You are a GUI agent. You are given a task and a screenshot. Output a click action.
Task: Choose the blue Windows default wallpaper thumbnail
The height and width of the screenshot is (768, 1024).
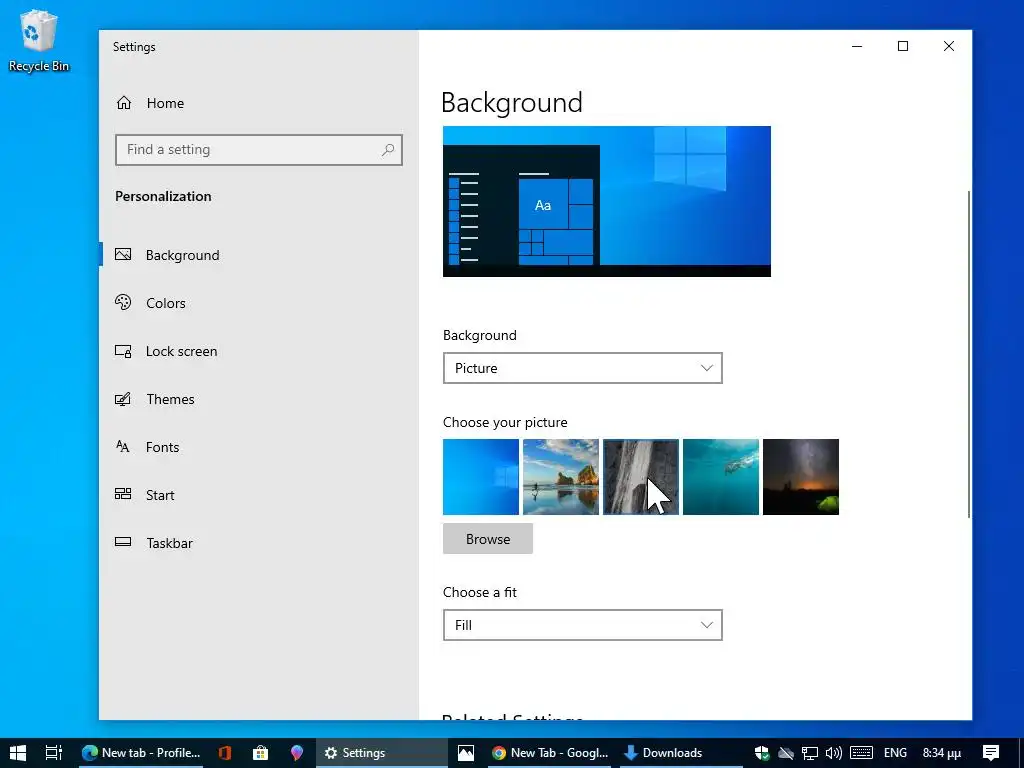pyautogui.click(x=481, y=477)
